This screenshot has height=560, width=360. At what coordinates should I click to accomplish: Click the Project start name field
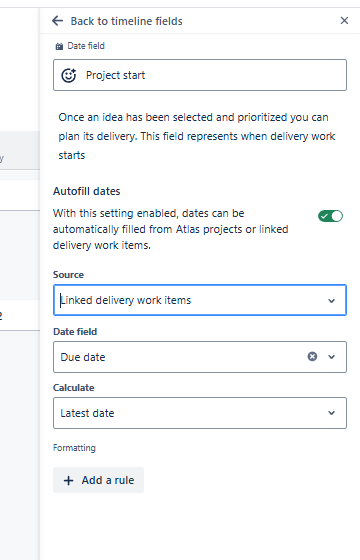tap(200, 75)
